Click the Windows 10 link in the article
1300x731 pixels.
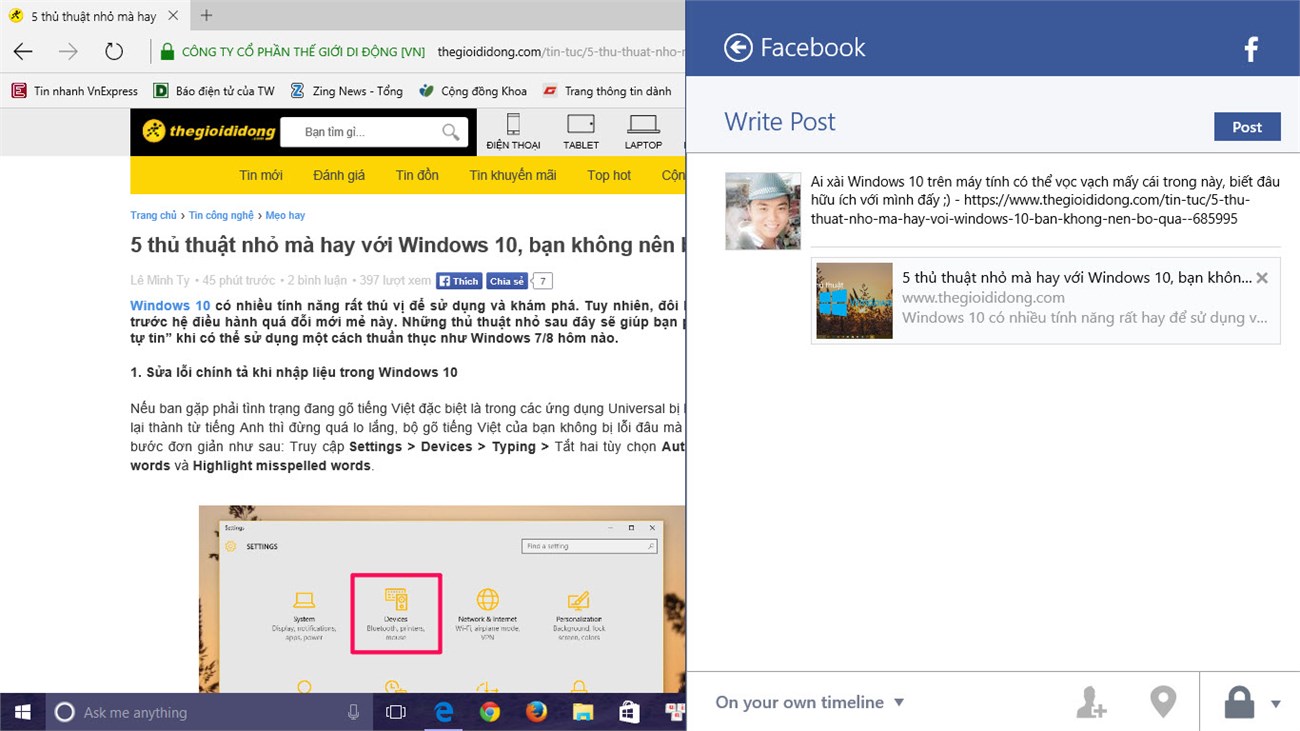(170, 305)
